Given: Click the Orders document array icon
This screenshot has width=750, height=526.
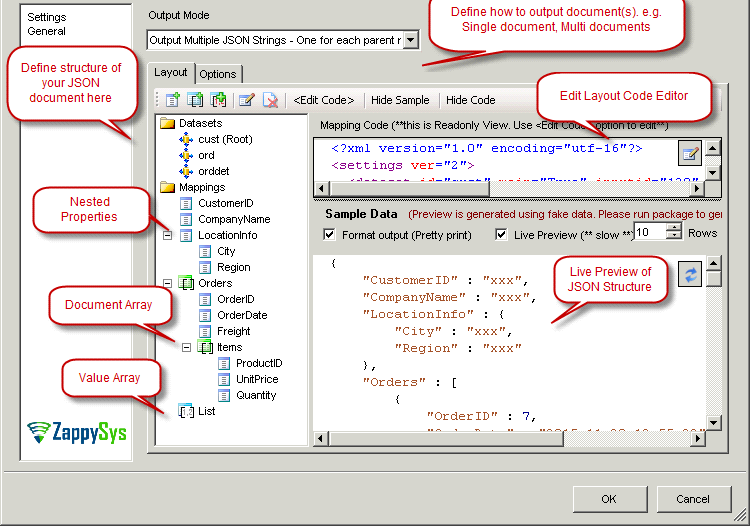Looking at the screenshot, I should [186, 283].
